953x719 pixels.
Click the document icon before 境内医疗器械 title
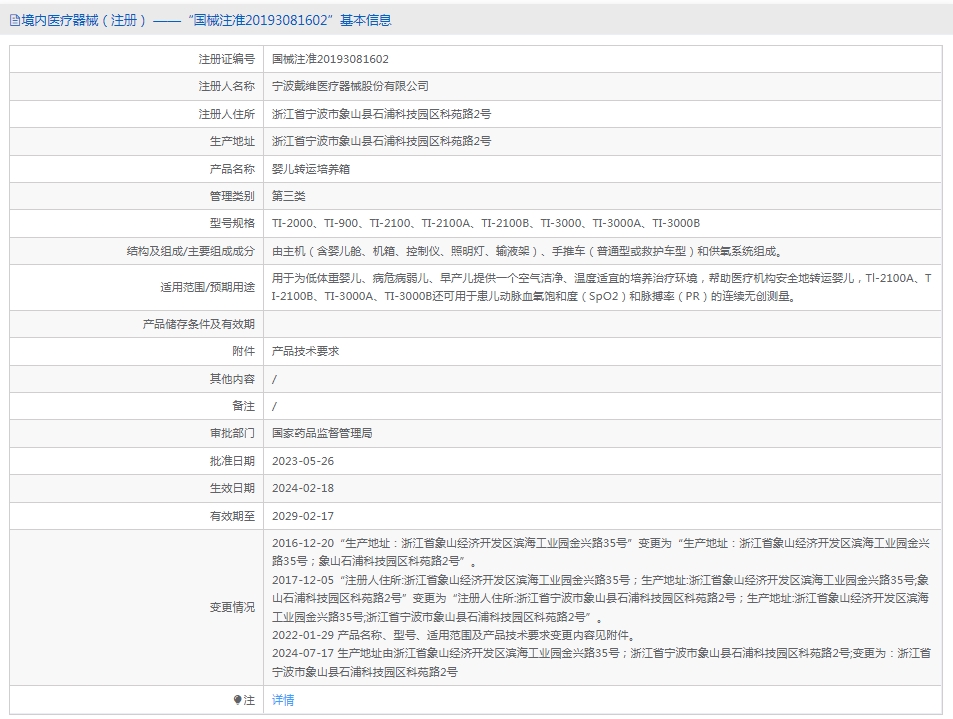[15, 21]
